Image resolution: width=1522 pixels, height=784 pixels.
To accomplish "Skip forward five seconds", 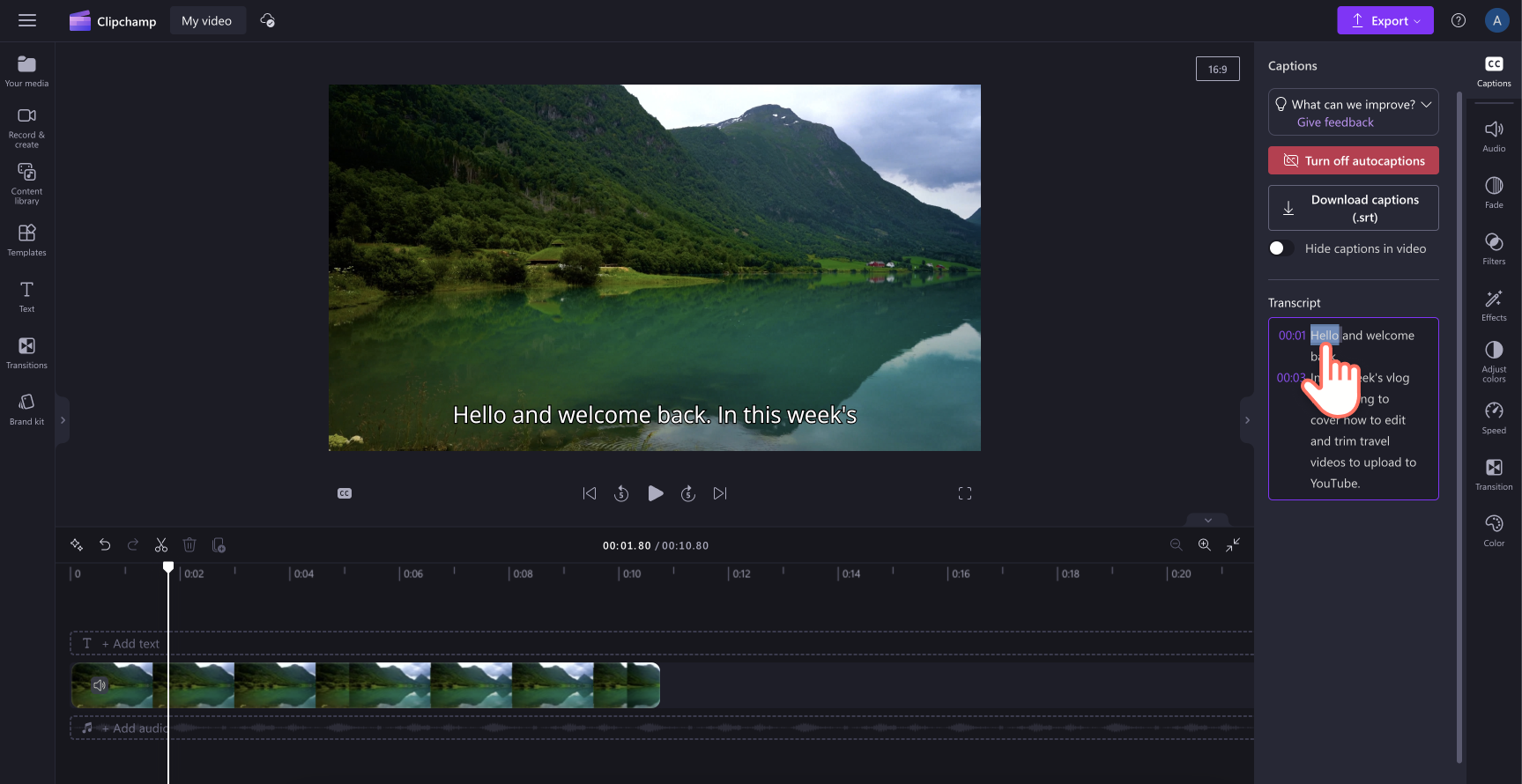I will click(x=688, y=493).
